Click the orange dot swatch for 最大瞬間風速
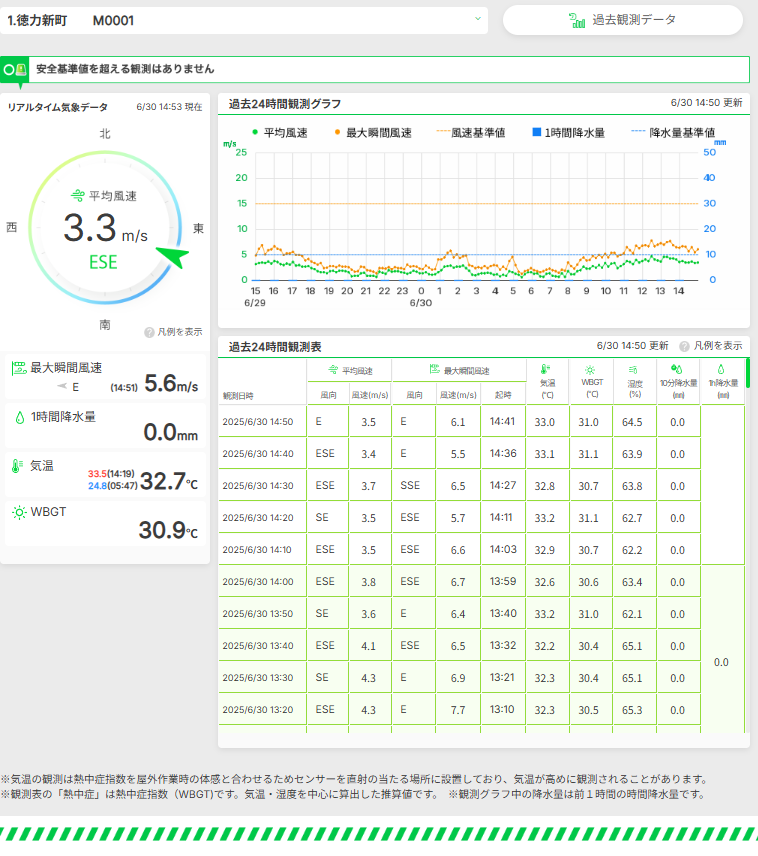Screen dimensions: 758x856 click(337, 132)
